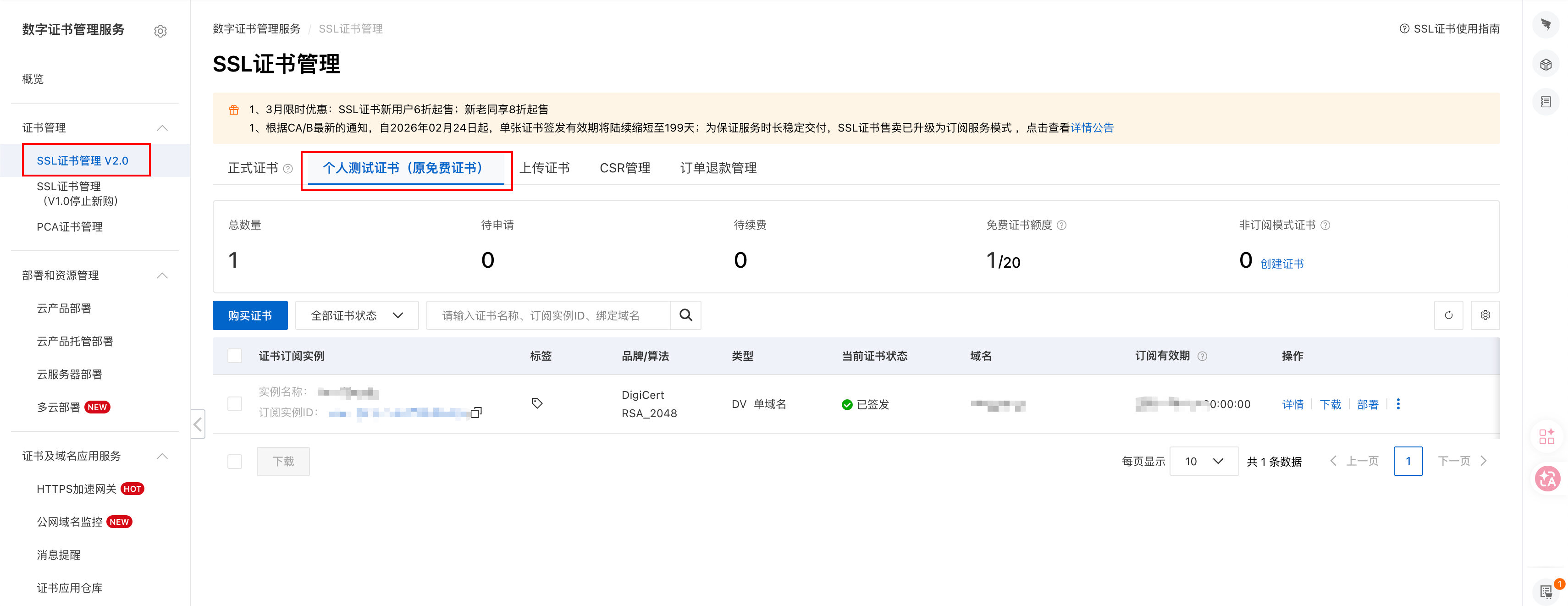1568x606 pixels.
Task: Click the 购买证书 button
Action: (x=249, y=315)
